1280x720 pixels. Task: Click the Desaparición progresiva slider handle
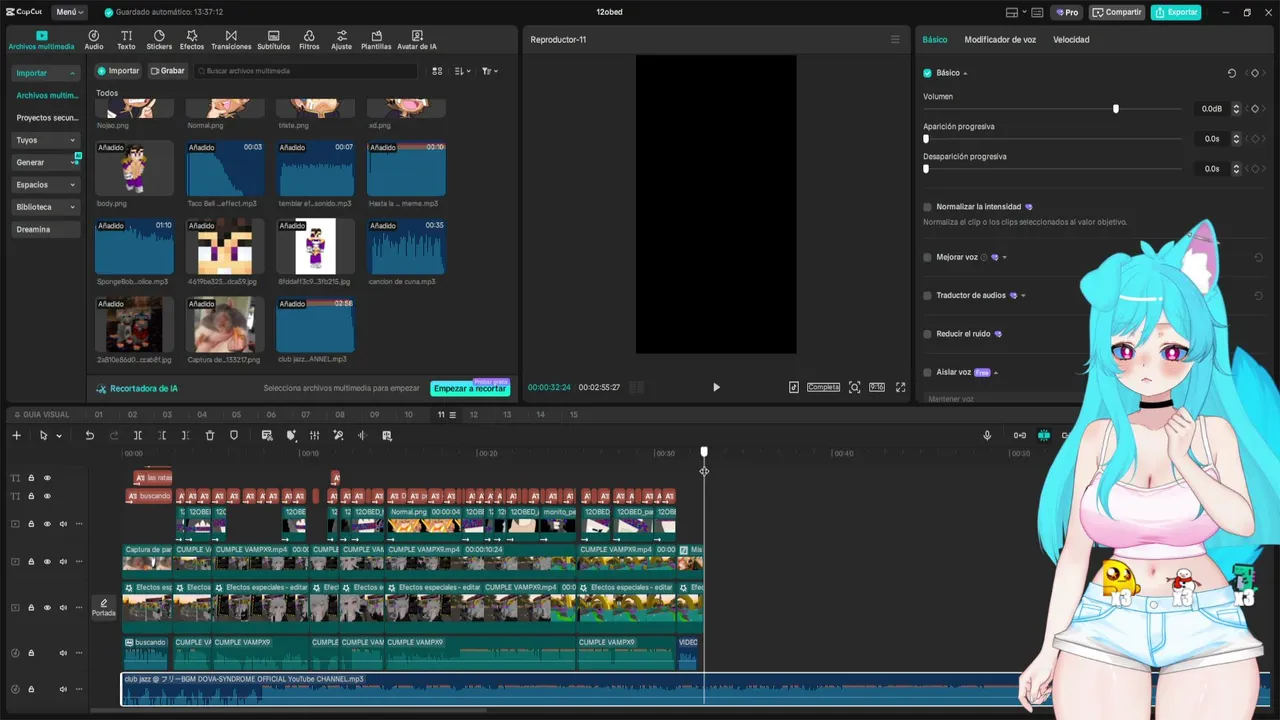tap(926, 169)
